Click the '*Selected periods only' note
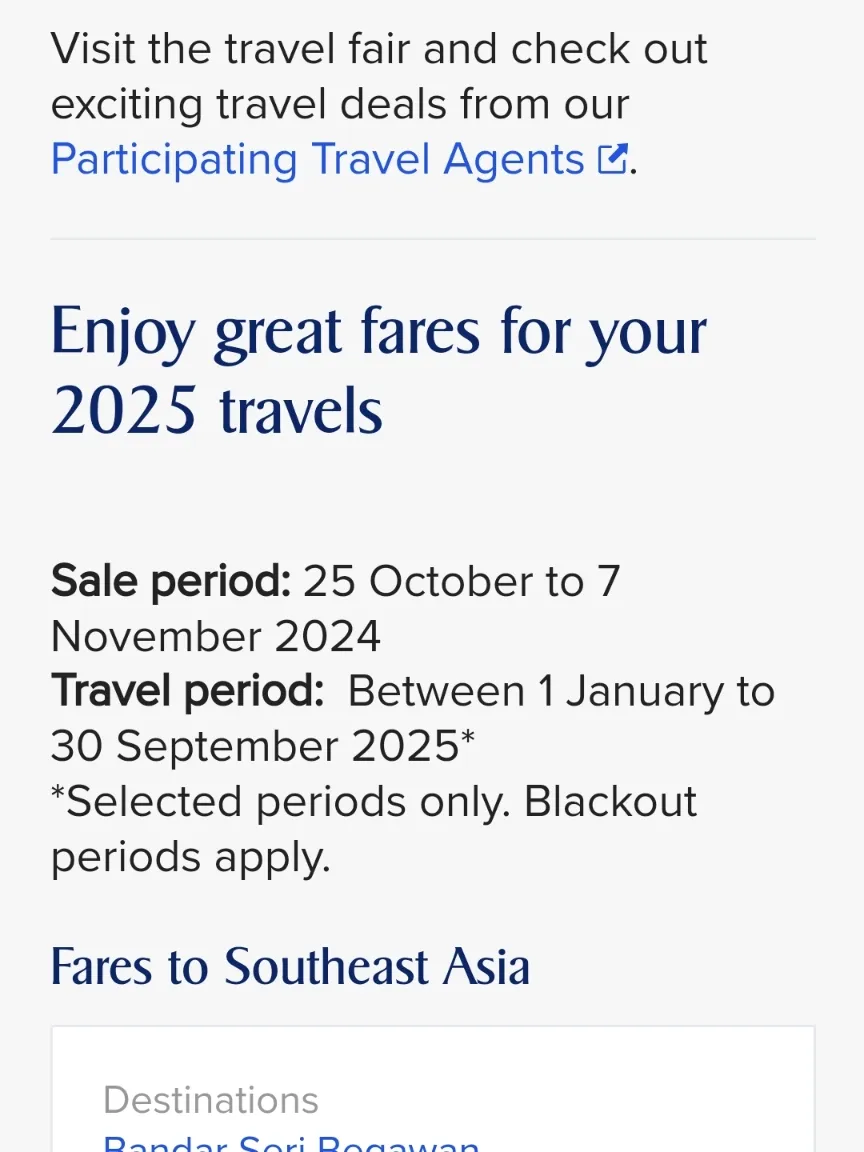The width and height of the screenshot is (864, 1152). pyautogui.click(x=374, y=802)
